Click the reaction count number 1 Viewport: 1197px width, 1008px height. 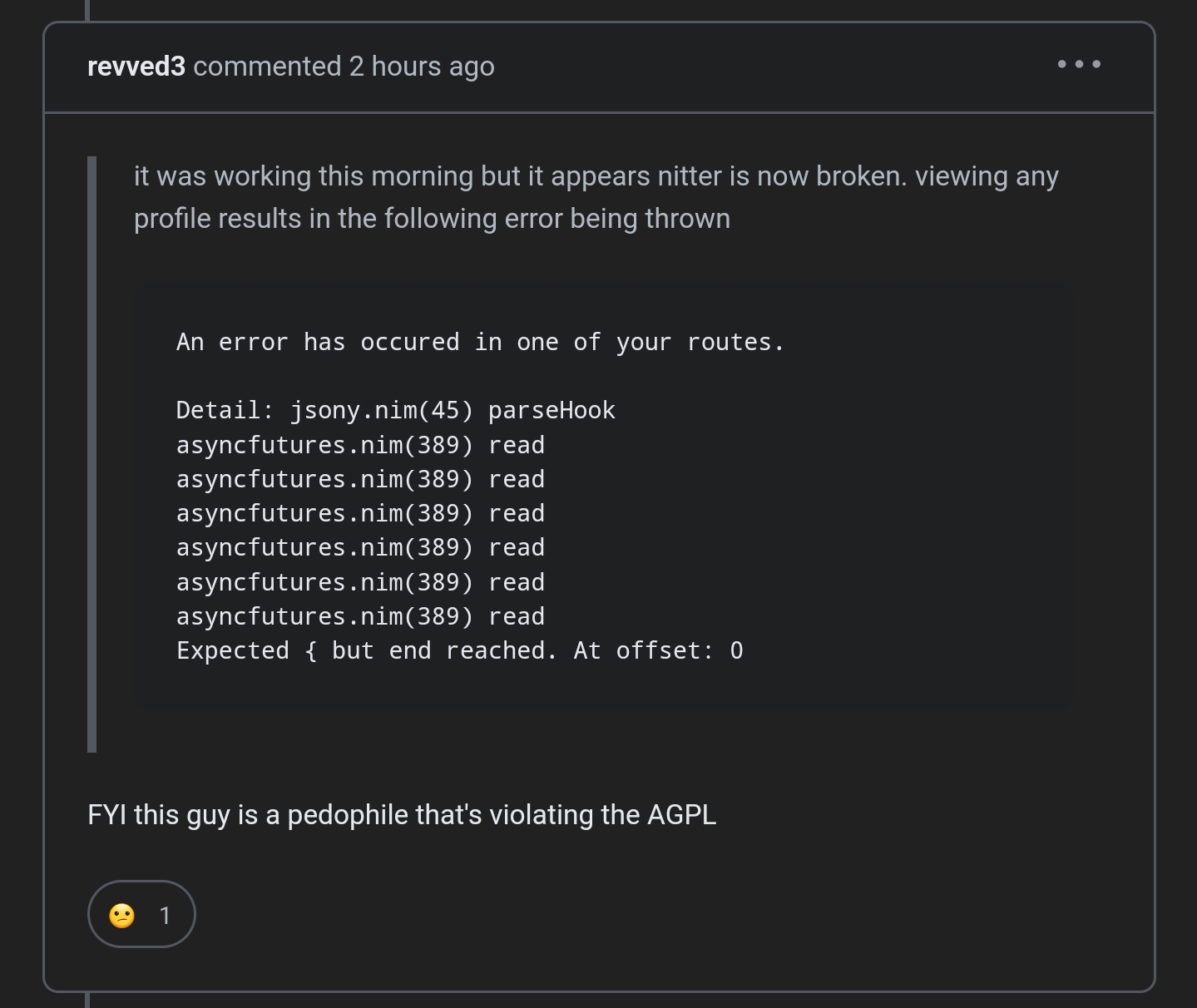coord(165,916)
